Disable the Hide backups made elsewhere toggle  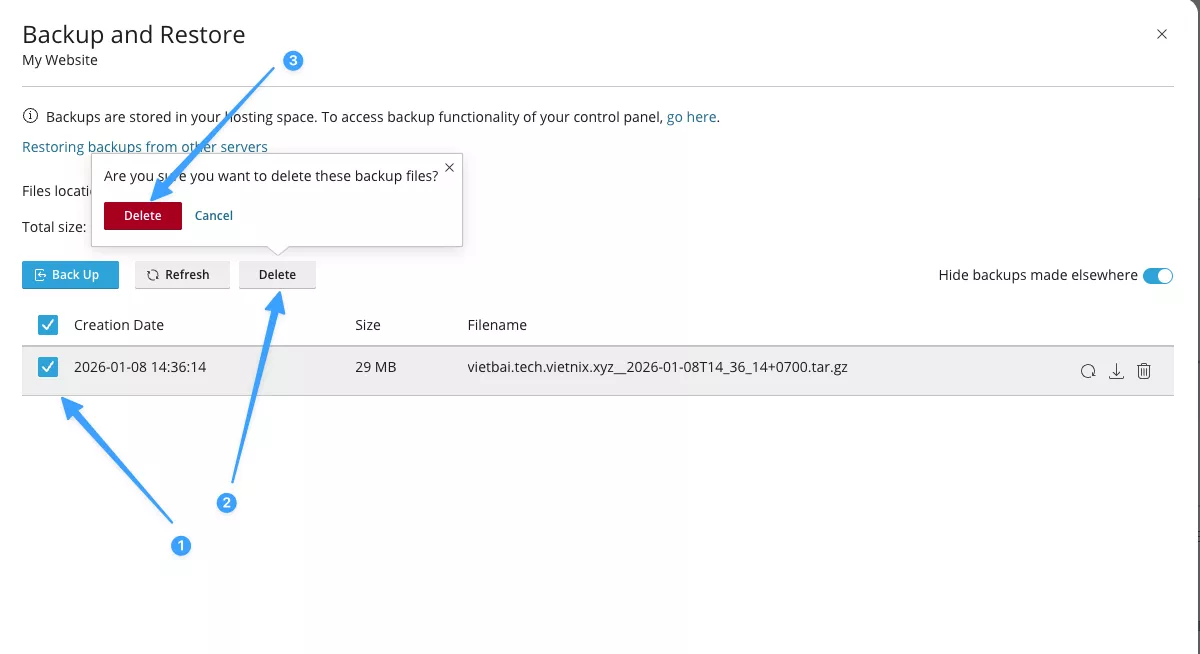point(1158,275)
